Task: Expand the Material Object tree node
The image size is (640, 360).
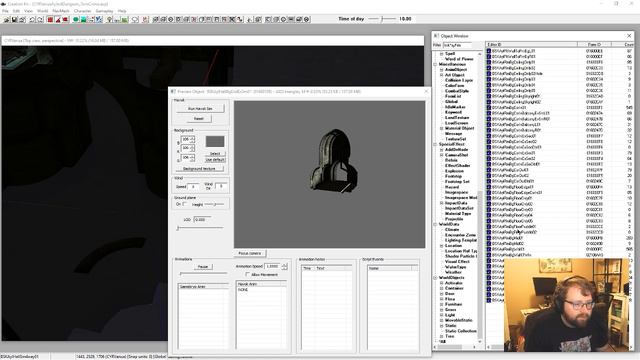Action: (x=442, y=129)
